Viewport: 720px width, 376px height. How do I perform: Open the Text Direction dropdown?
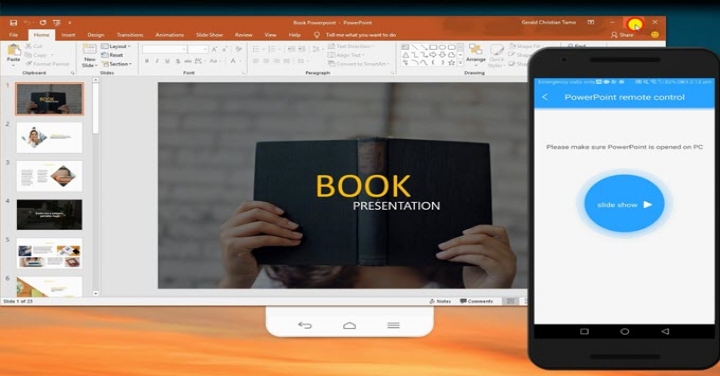coord(351,46)
